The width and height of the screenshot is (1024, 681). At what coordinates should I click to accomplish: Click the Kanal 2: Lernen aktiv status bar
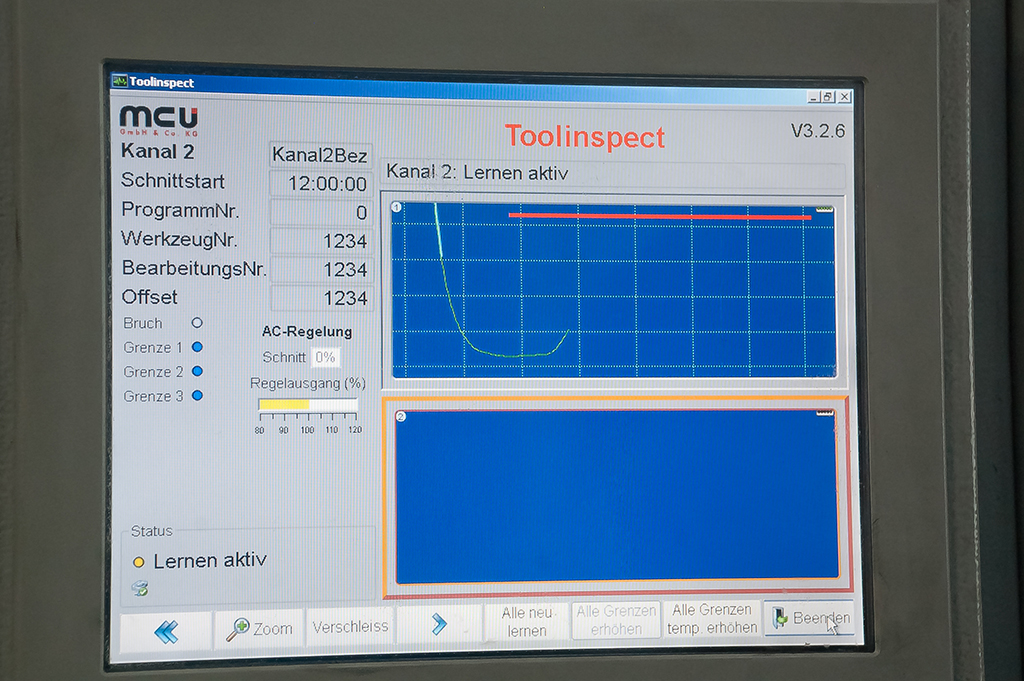click(613, 174)
